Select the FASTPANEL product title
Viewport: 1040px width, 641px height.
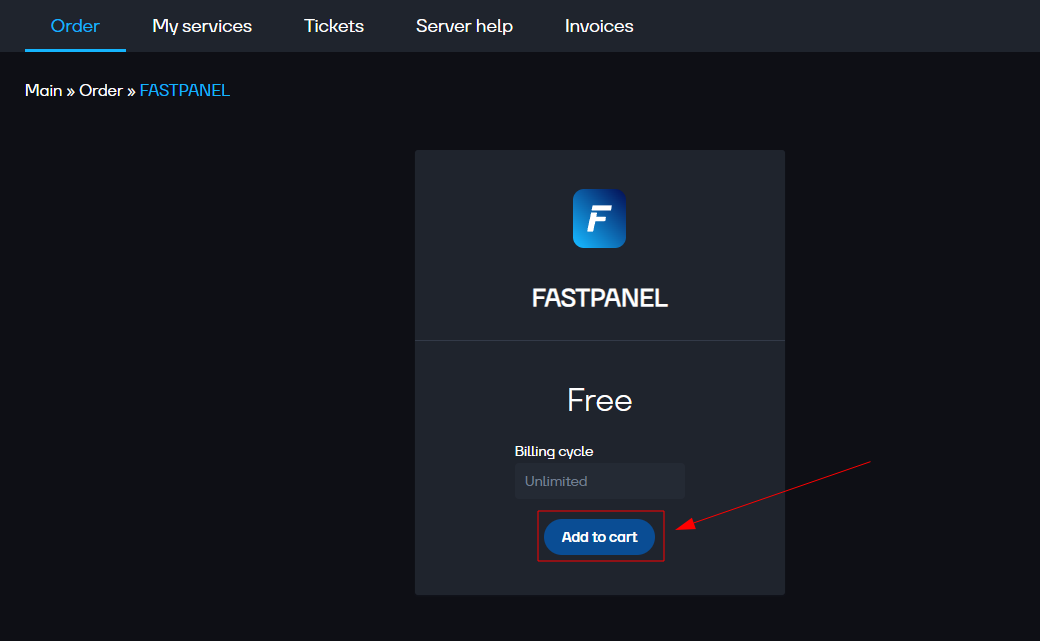click(599, 298)
